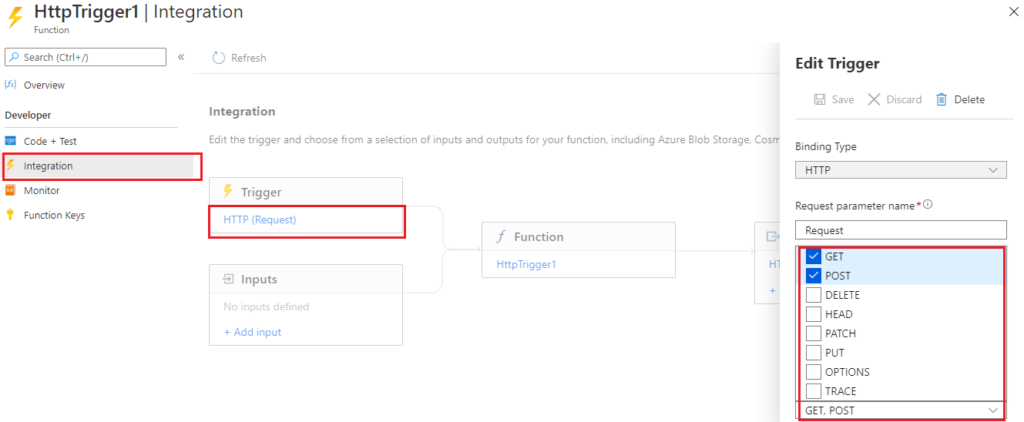
Task: Click the Integration lightning icon in sidebar
Action: (x=10, y=166)
